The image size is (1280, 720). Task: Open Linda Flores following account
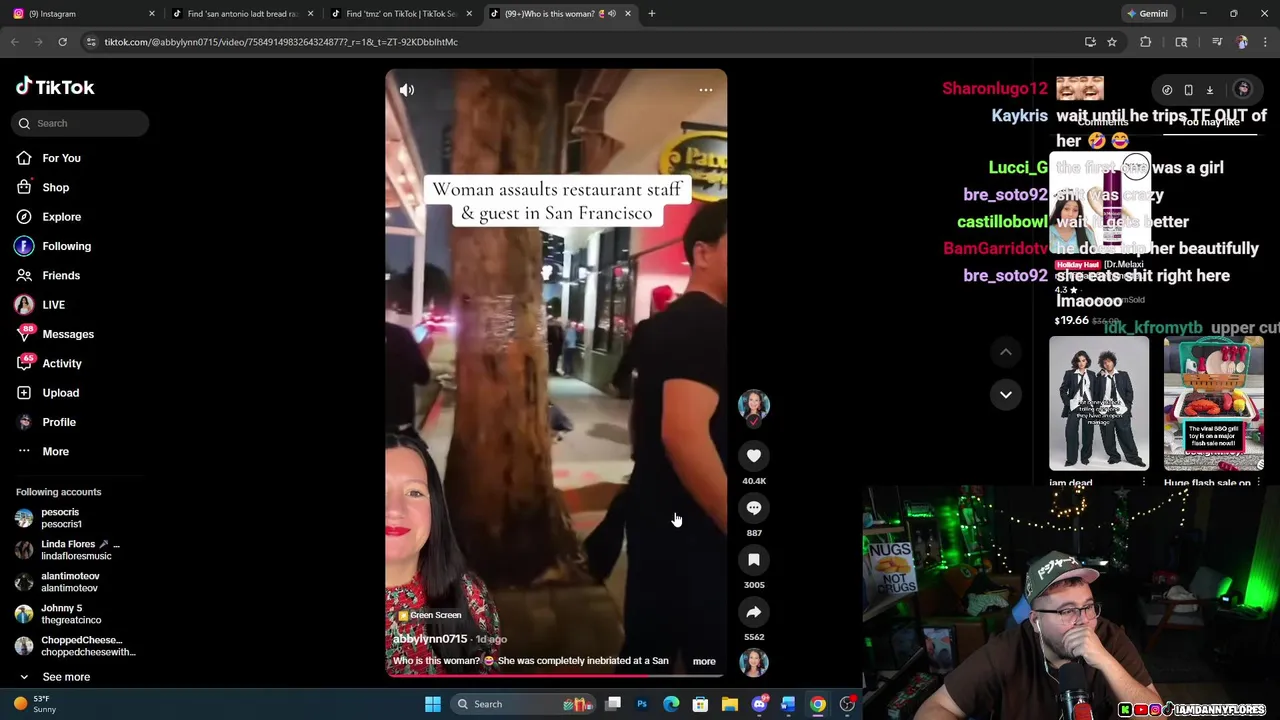tap(68, 550)
